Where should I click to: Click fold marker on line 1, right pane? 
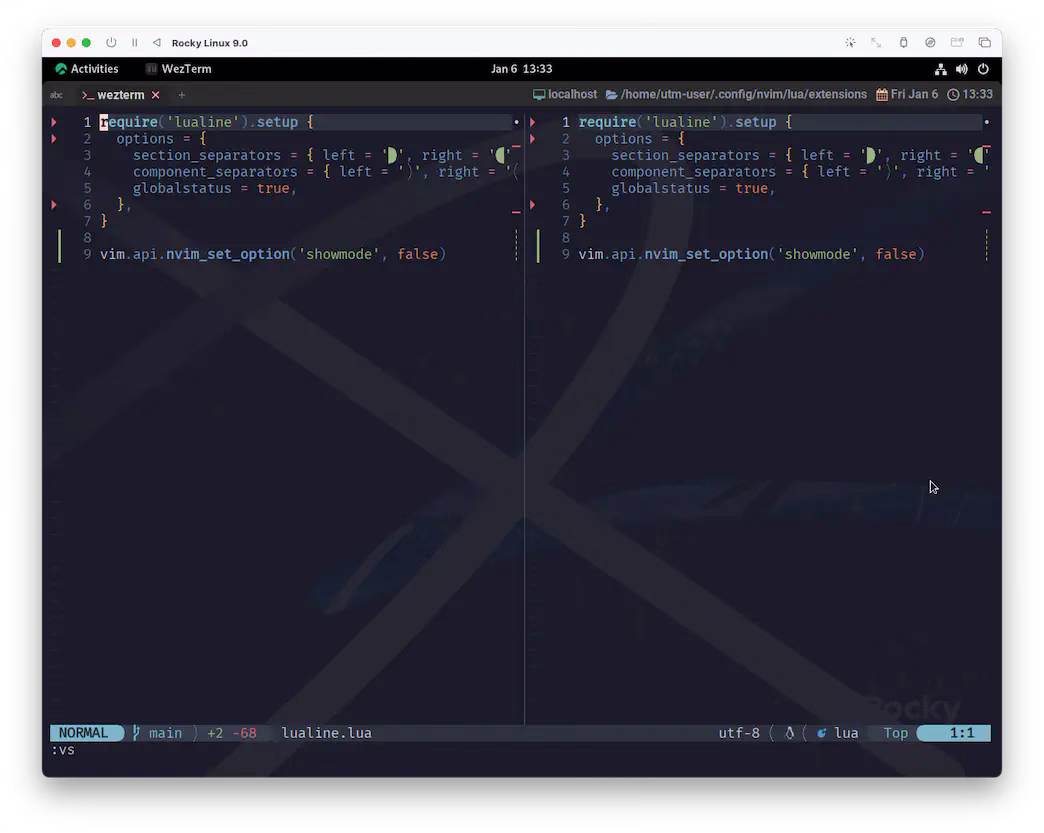pyautogui.click(x=533, y=122)
